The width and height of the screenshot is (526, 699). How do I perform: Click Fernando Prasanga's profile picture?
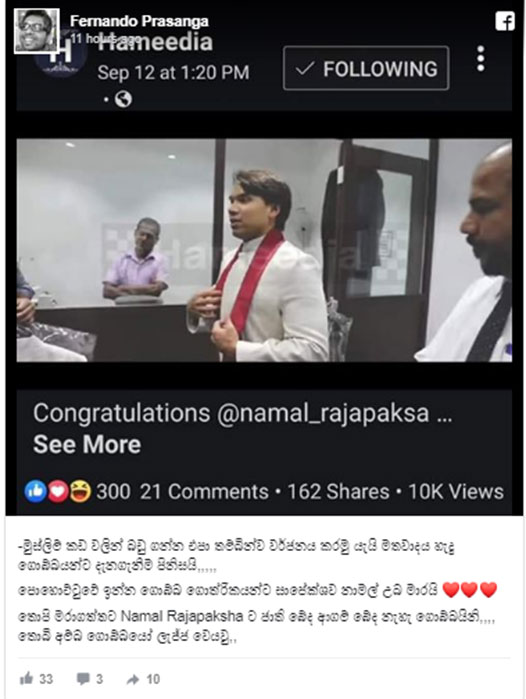point(37,31)
